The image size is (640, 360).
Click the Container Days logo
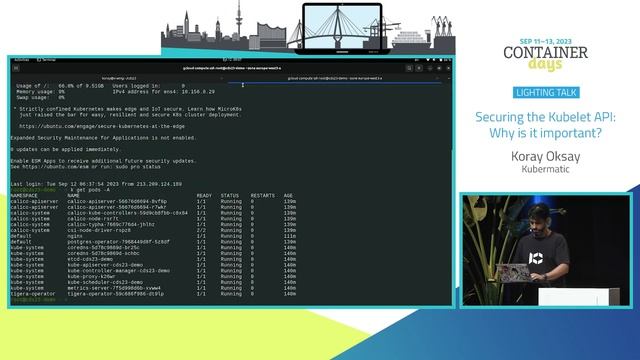(x=546, y=54)
